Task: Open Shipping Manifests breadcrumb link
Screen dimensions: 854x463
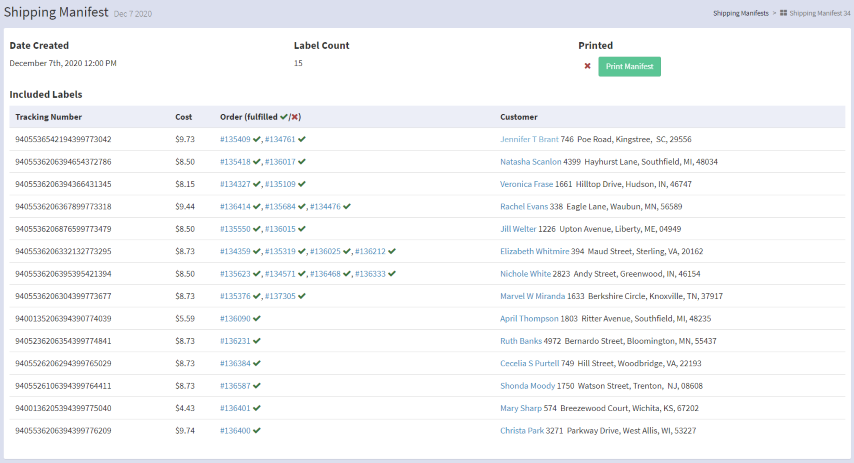Action: pos(741,13)
